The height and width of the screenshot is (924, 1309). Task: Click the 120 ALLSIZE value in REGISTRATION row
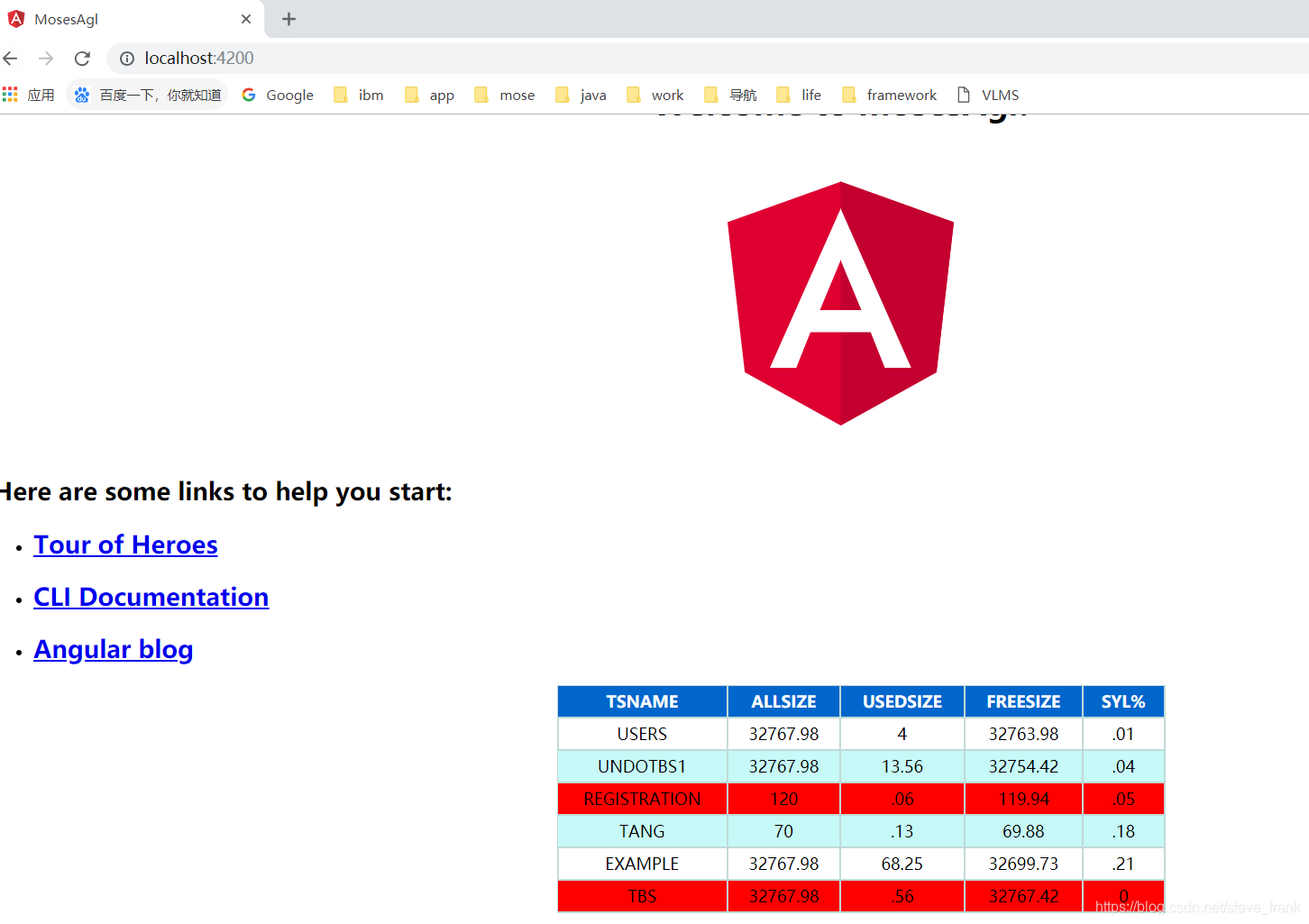[784, 799]
